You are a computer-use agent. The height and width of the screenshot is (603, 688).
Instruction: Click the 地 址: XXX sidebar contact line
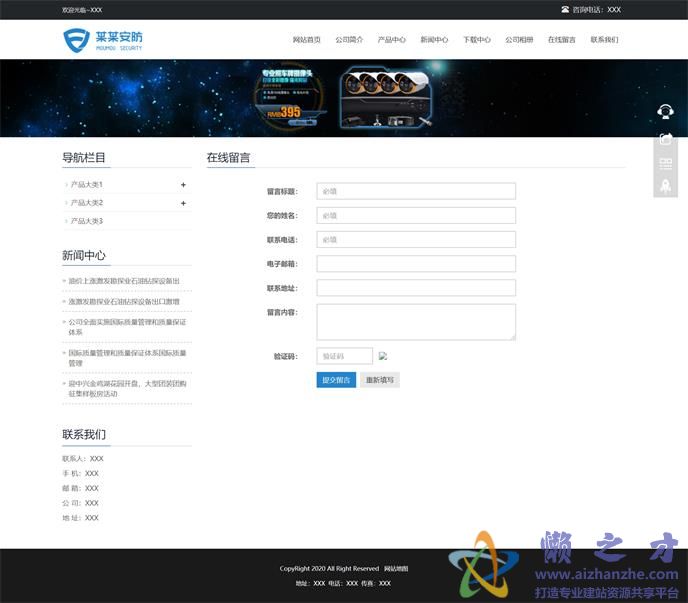(81, 518)
